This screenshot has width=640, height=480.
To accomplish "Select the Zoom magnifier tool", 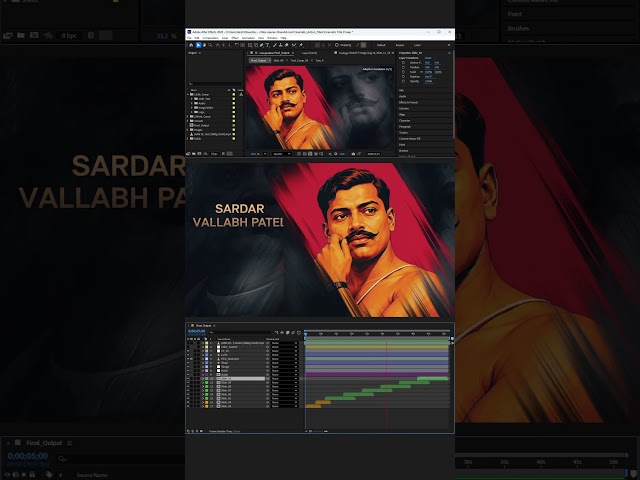I will coord(210,45).
